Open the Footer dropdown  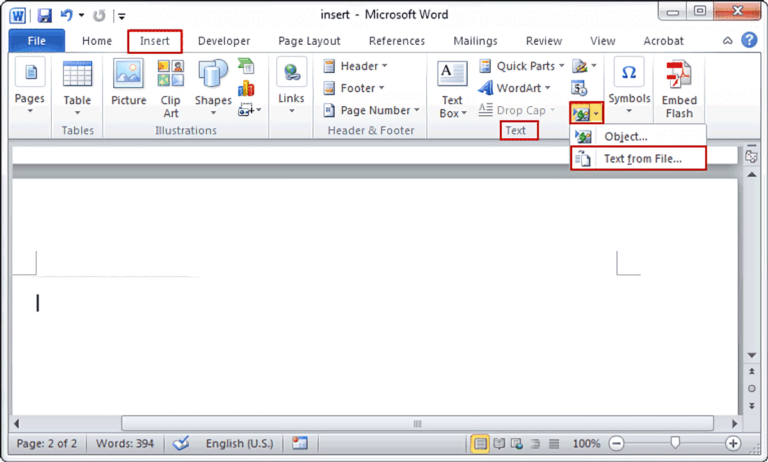[x=354, y=88]
